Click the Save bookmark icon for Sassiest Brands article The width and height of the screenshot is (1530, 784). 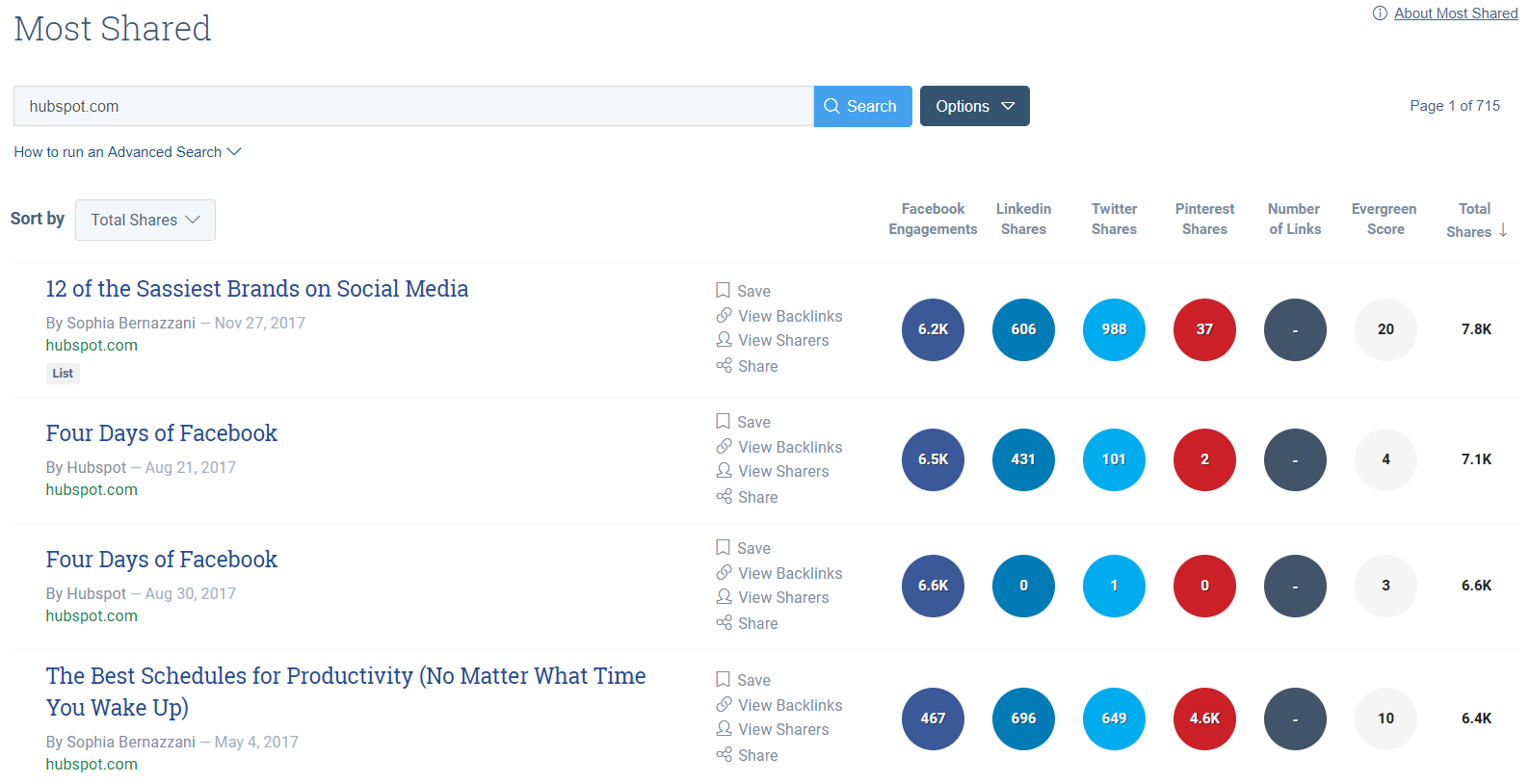[x=723, y=290]
